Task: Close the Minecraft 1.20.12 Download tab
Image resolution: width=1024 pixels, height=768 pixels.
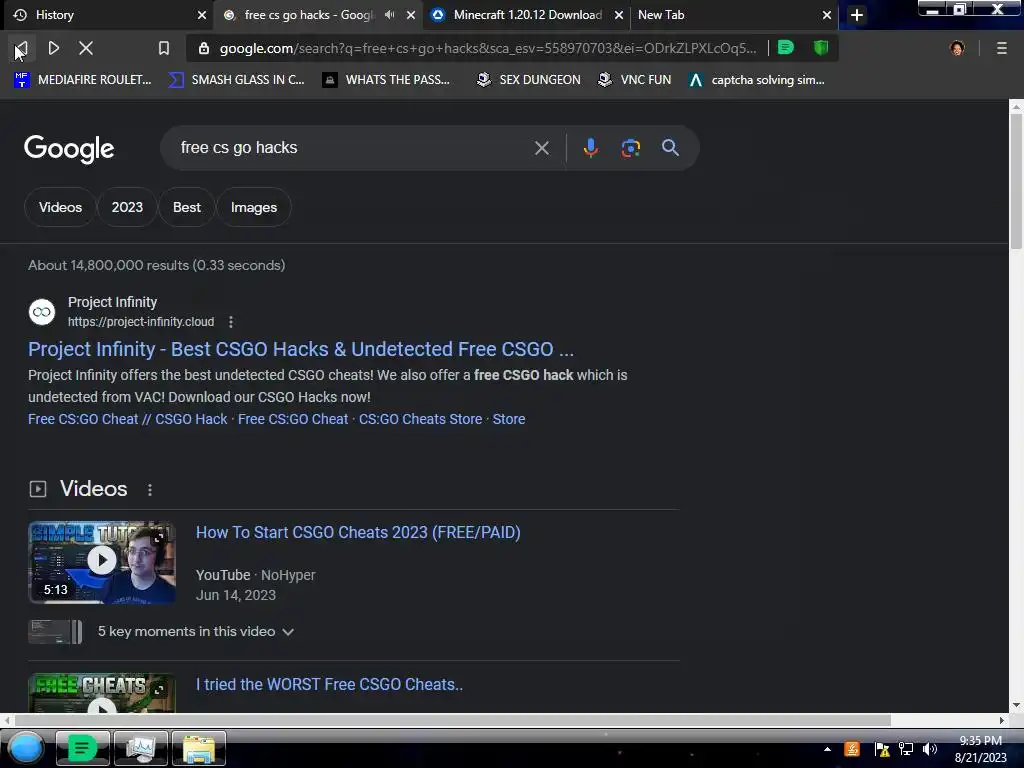Action: click(618, 15)
